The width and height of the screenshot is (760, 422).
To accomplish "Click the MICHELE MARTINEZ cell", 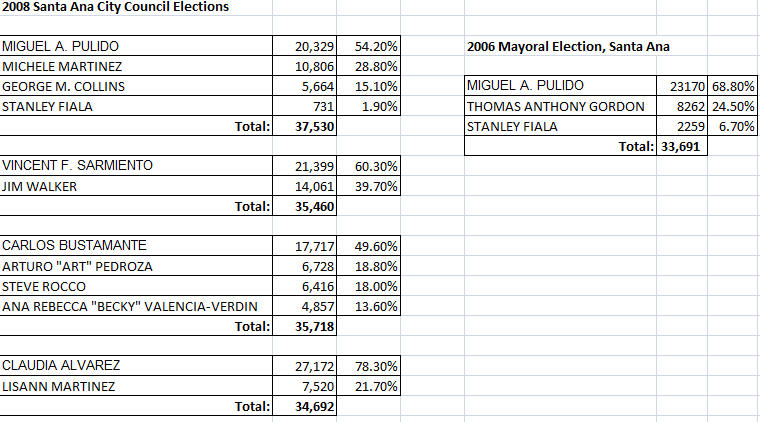I will point(136,65).
